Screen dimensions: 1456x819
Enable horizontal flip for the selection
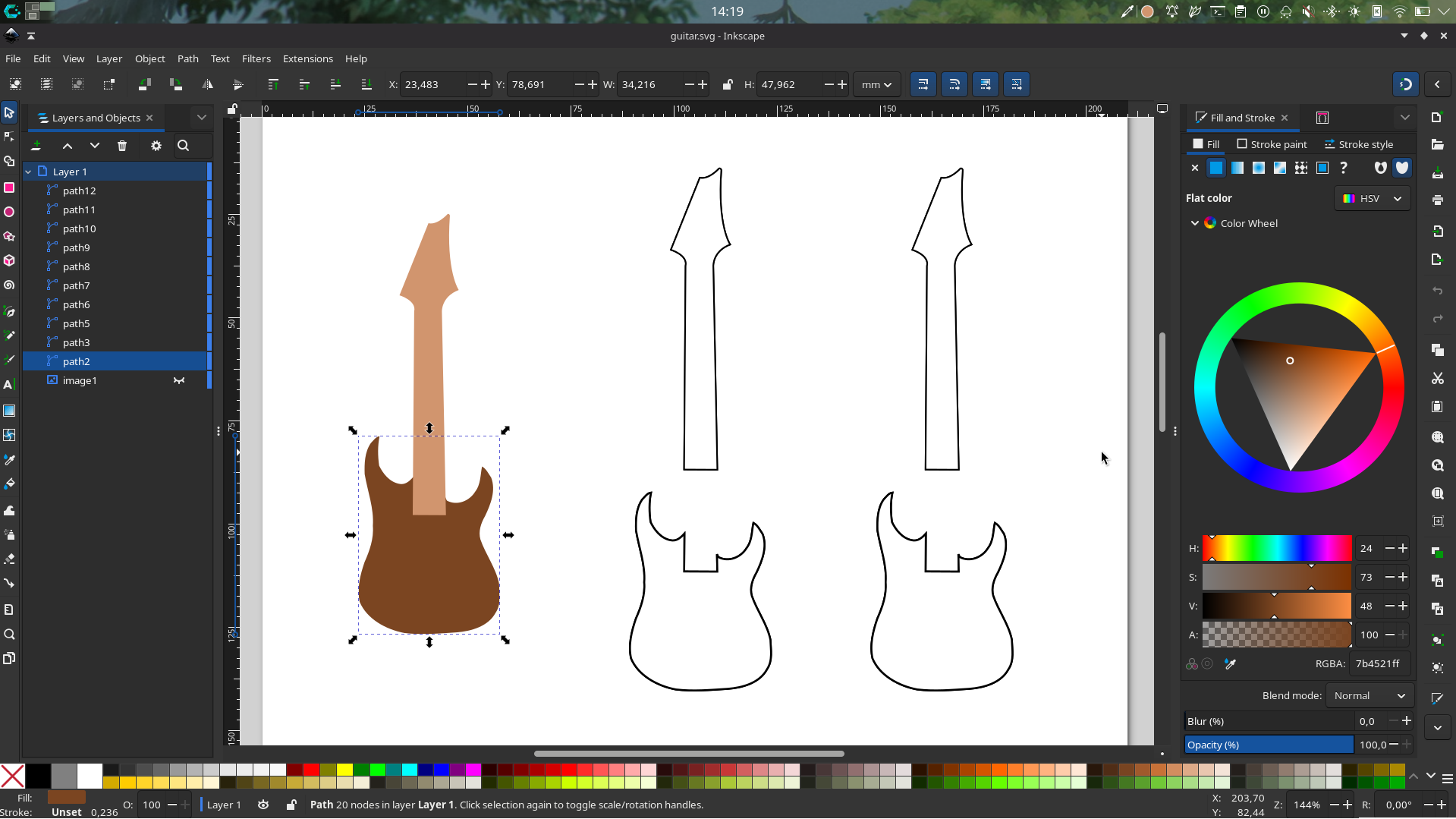click(x=207, y=84)
